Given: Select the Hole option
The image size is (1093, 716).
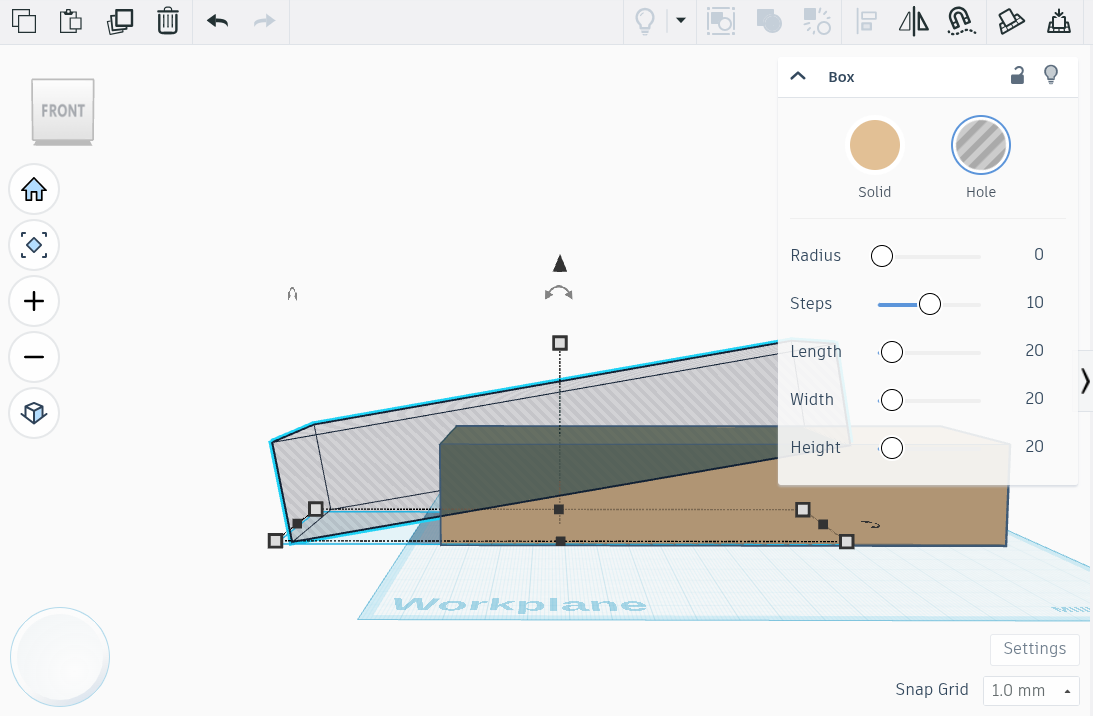Looking at the screenshot, I should point(980,145).
